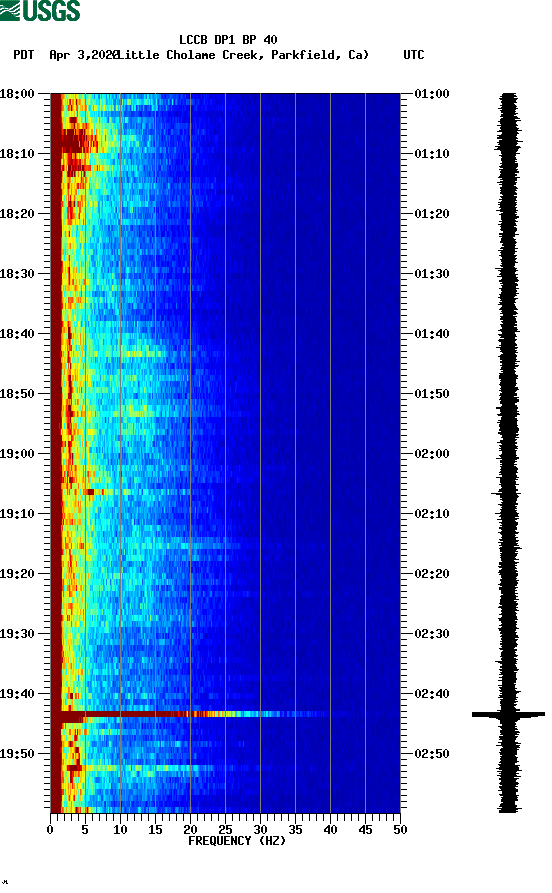Click the 5 Hz frequency axis label
The image size is (552, 893).
pyautogui.click(x=85, y=830)
